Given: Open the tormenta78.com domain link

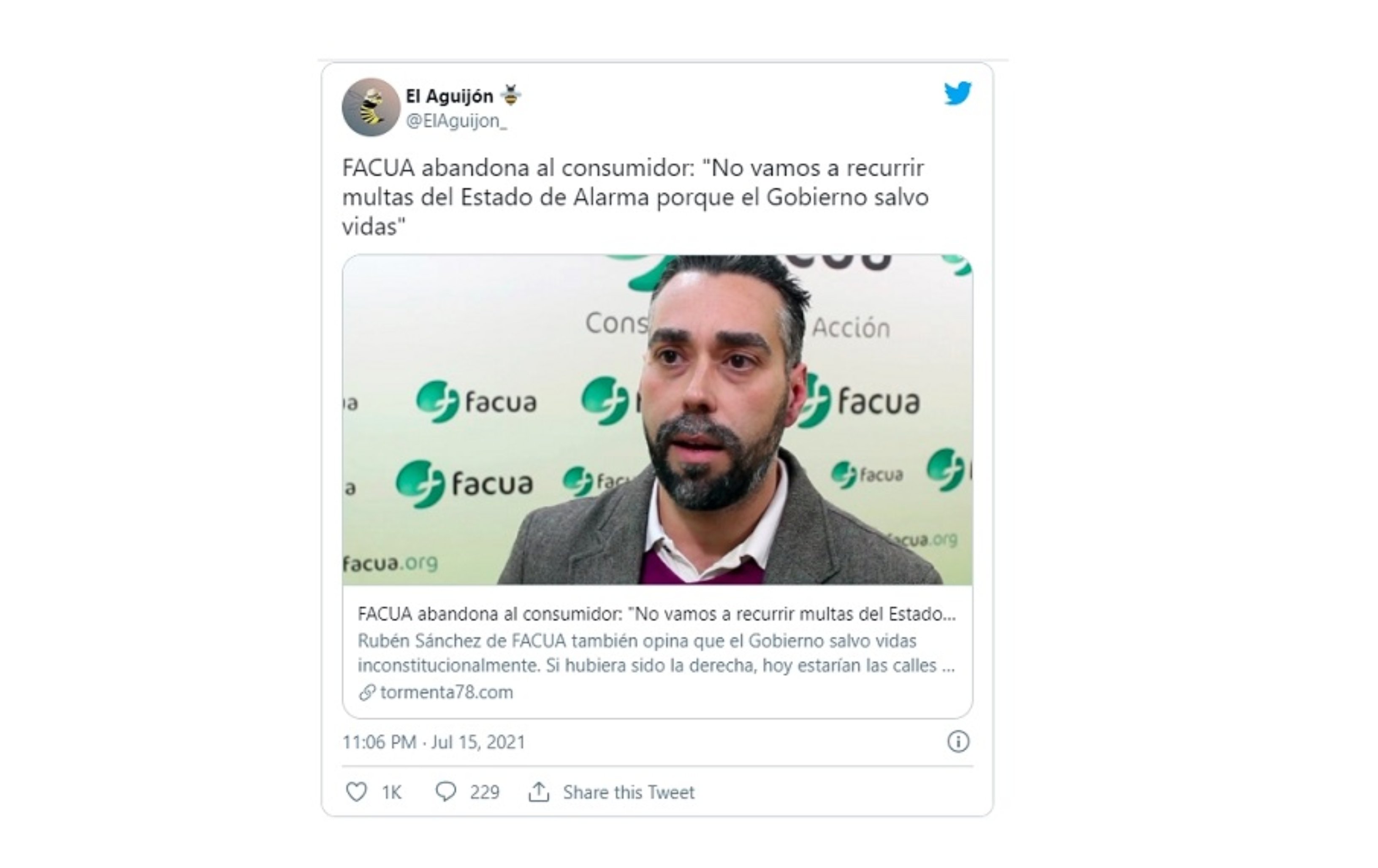Looking at the screenshot, I should (x=446, y=692).
